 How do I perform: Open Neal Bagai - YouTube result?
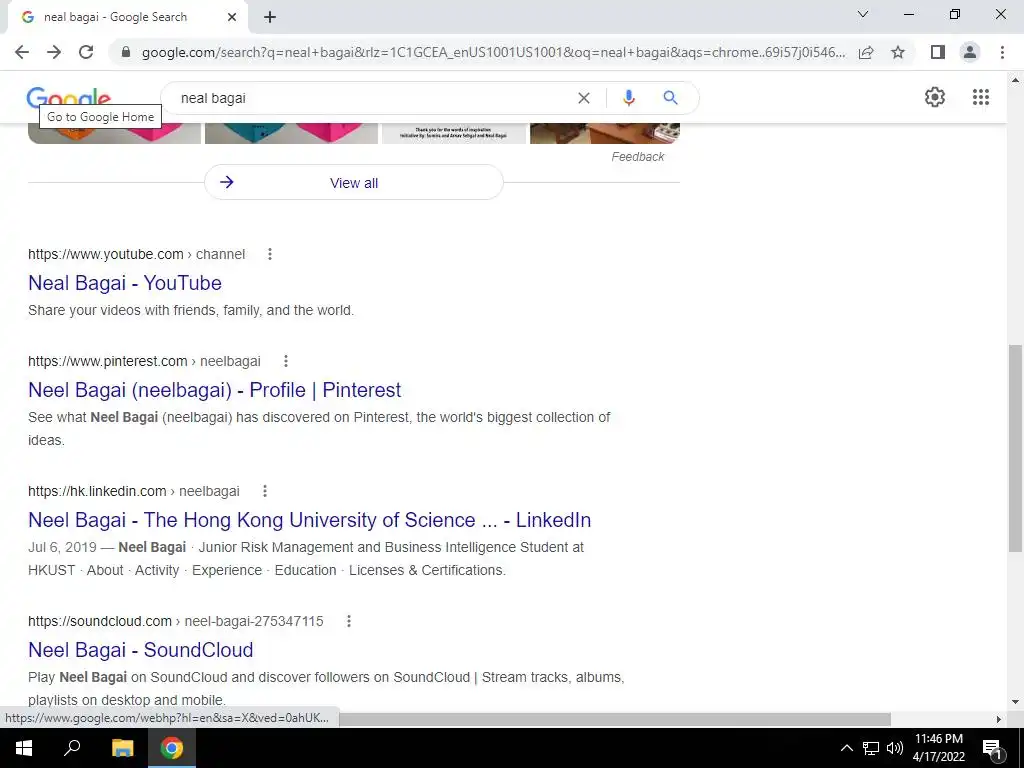pos(125,283)
